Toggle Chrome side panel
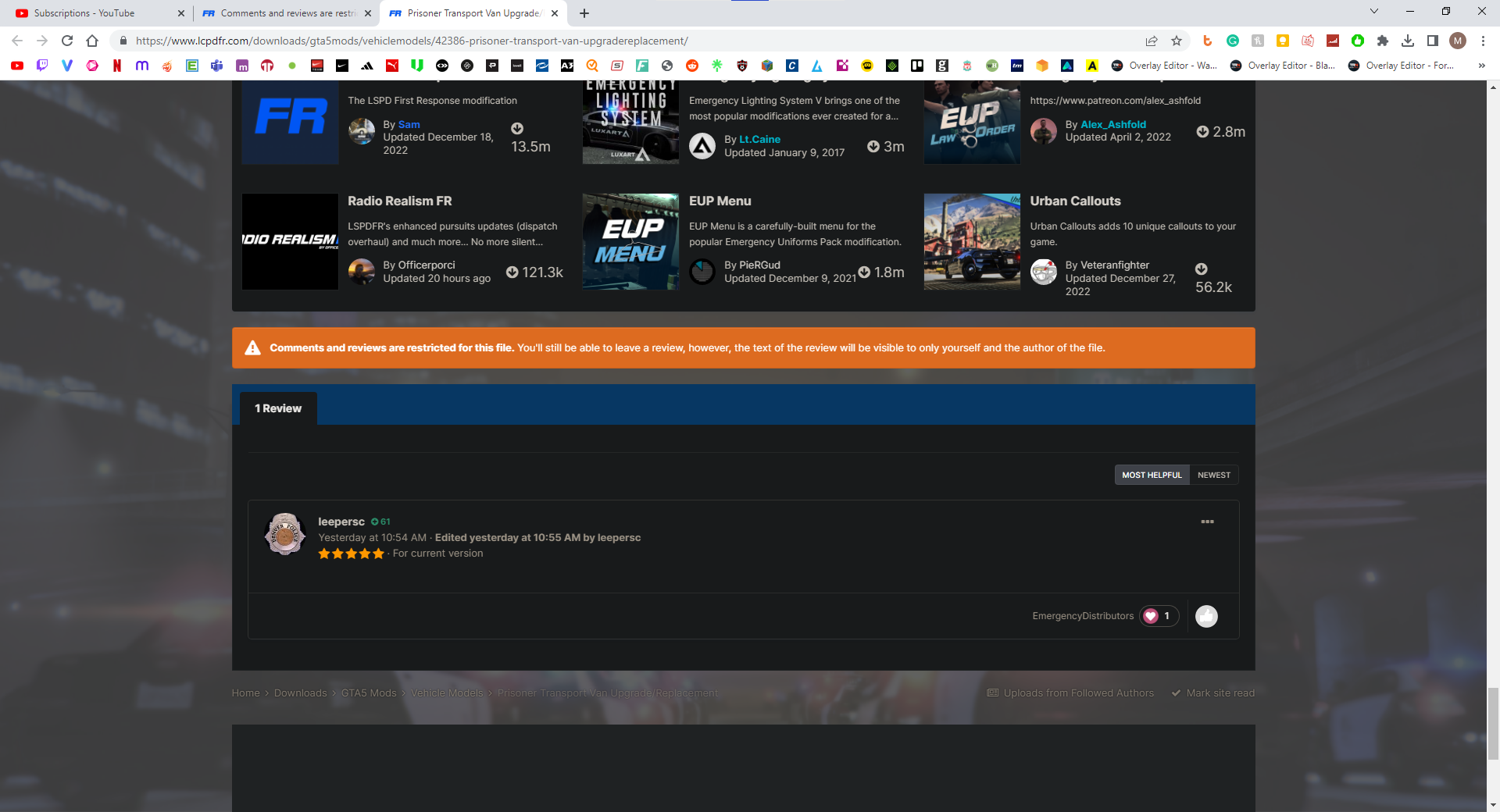1500x812 pixels. coord(1433,41)
